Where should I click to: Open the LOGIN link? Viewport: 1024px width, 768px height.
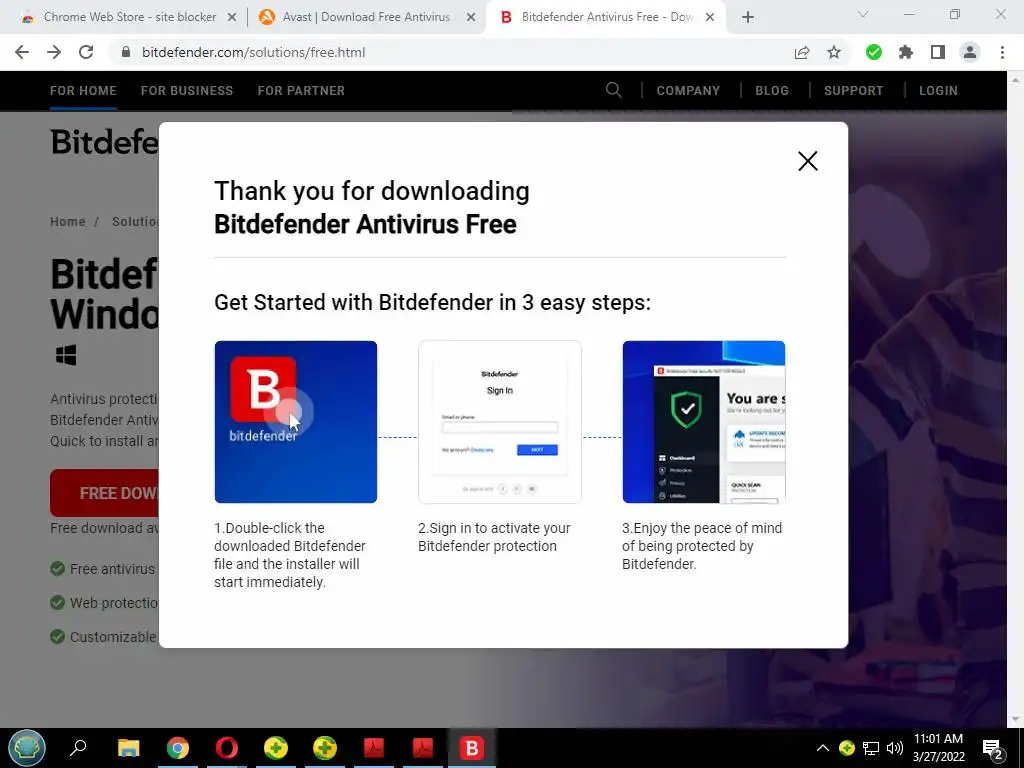click(938, 91)
